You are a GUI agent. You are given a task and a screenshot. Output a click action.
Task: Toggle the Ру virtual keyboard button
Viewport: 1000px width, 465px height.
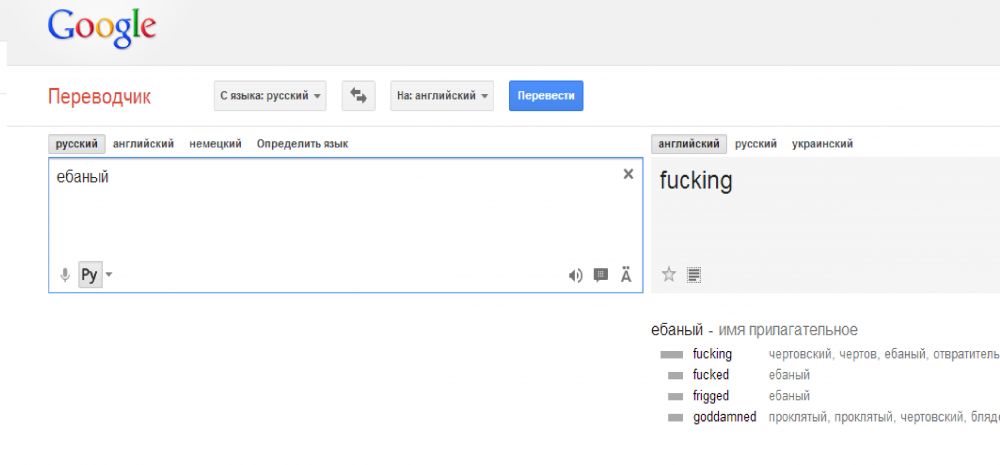(x=89, y=275)
